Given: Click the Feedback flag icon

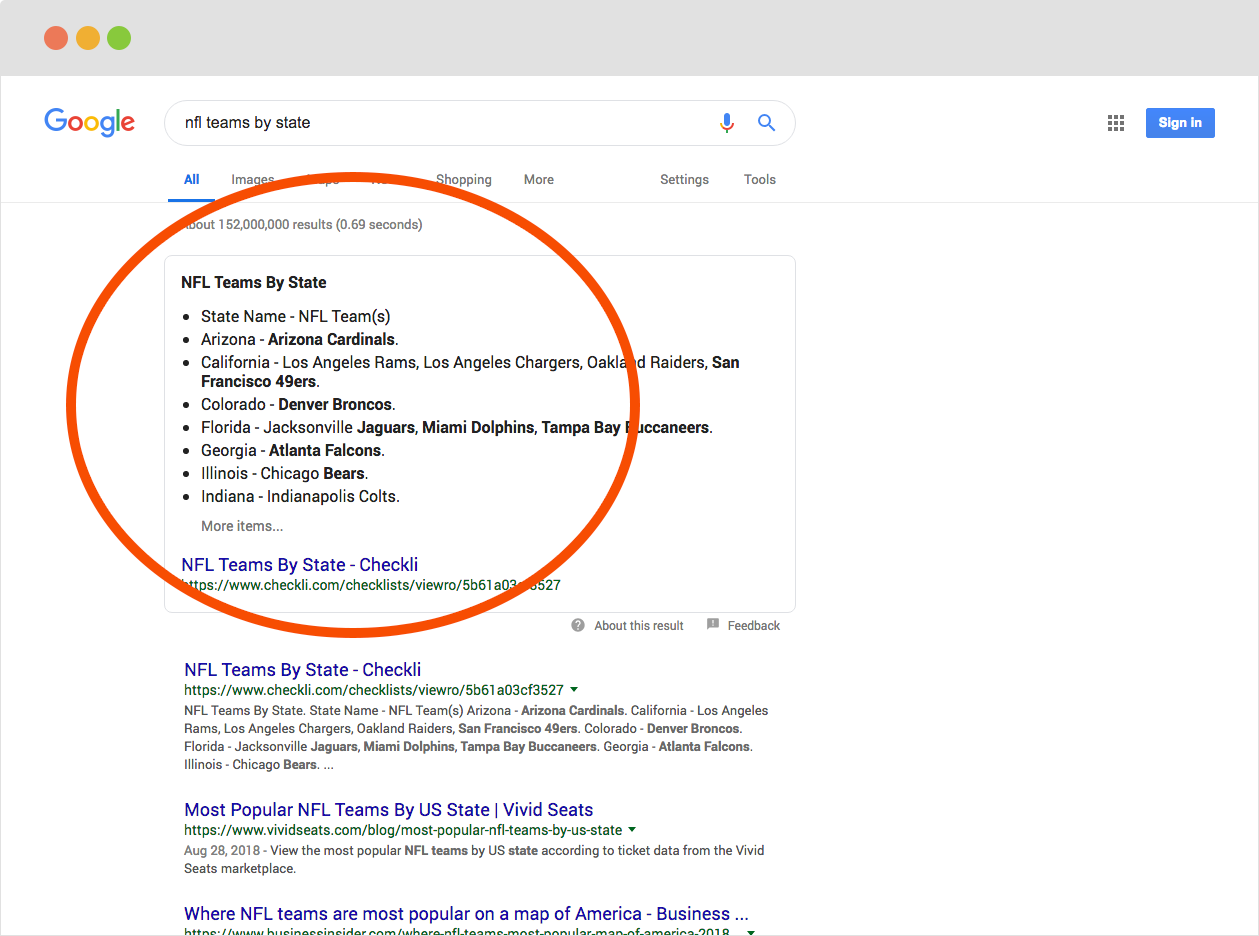Looking at the screenshot, I should click(x=713, y=625).
